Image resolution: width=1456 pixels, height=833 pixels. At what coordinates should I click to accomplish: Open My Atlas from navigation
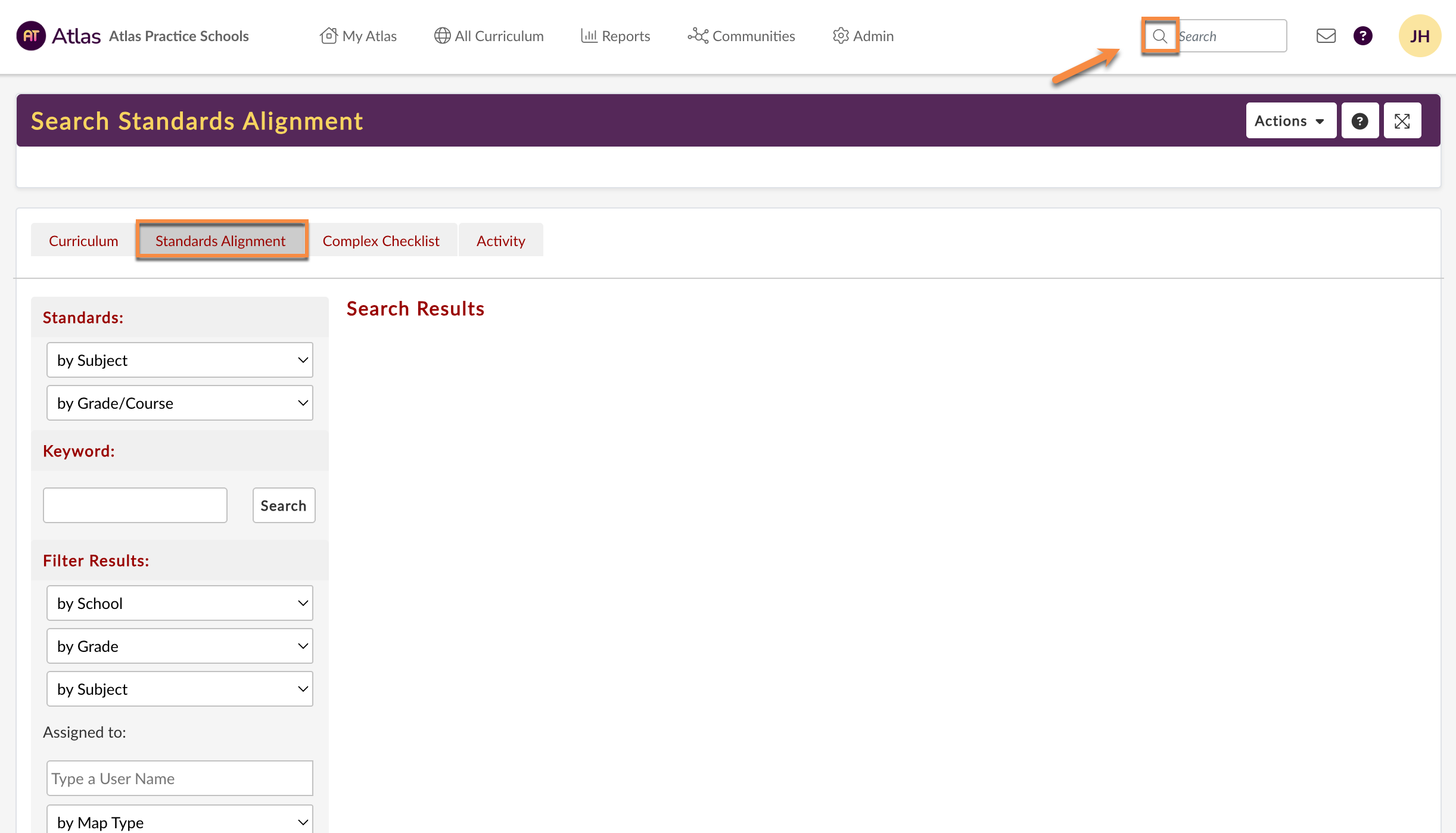point(358,36)
